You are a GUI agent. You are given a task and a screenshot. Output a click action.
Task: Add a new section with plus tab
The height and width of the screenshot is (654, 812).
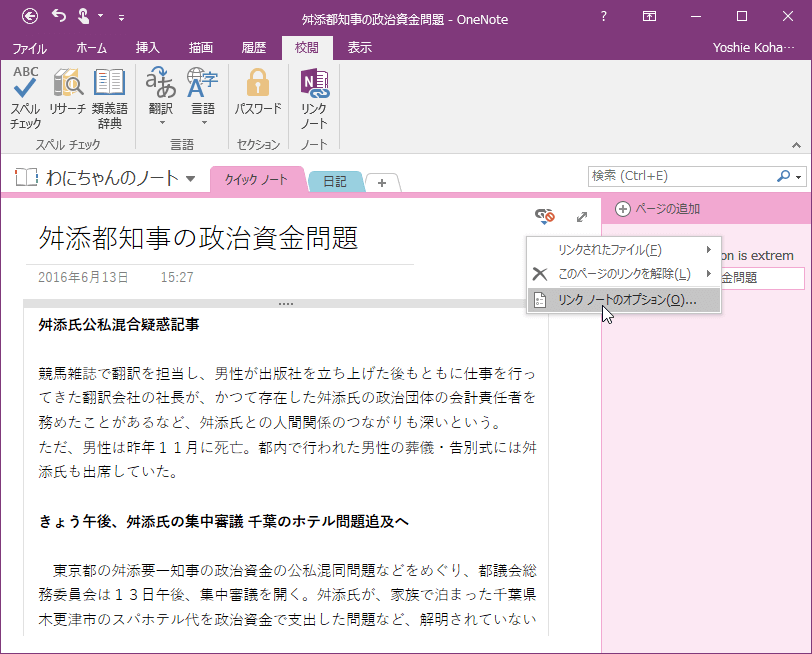(x=382, y=183)
